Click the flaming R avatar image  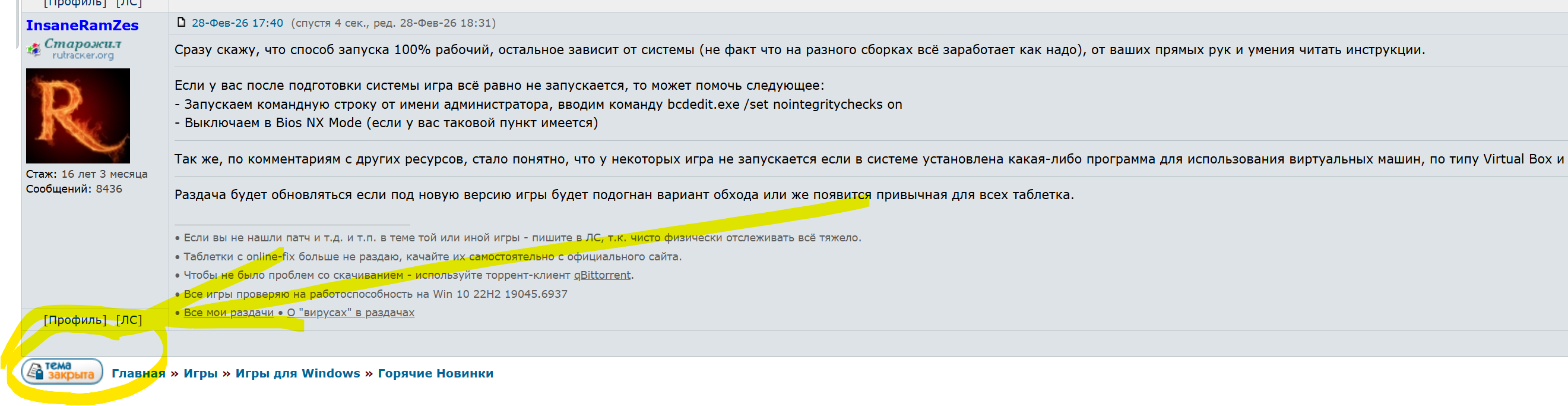coord(78,116)
